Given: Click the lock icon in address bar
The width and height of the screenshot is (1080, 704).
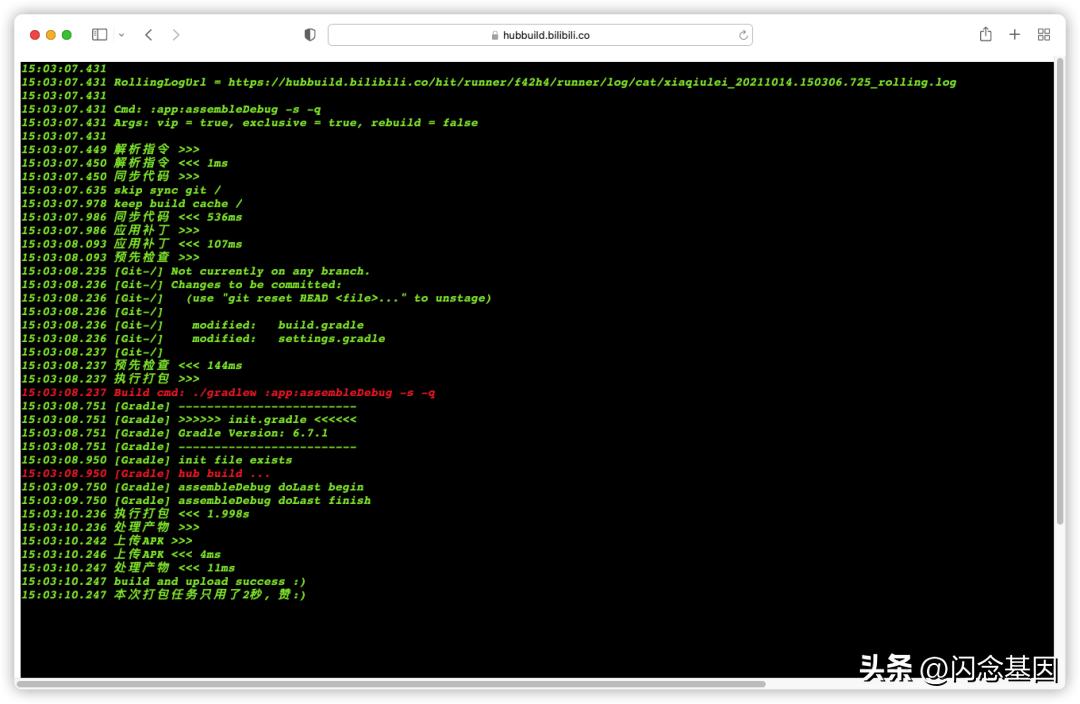Looking at the screenshot, I should tap(494, 35).
